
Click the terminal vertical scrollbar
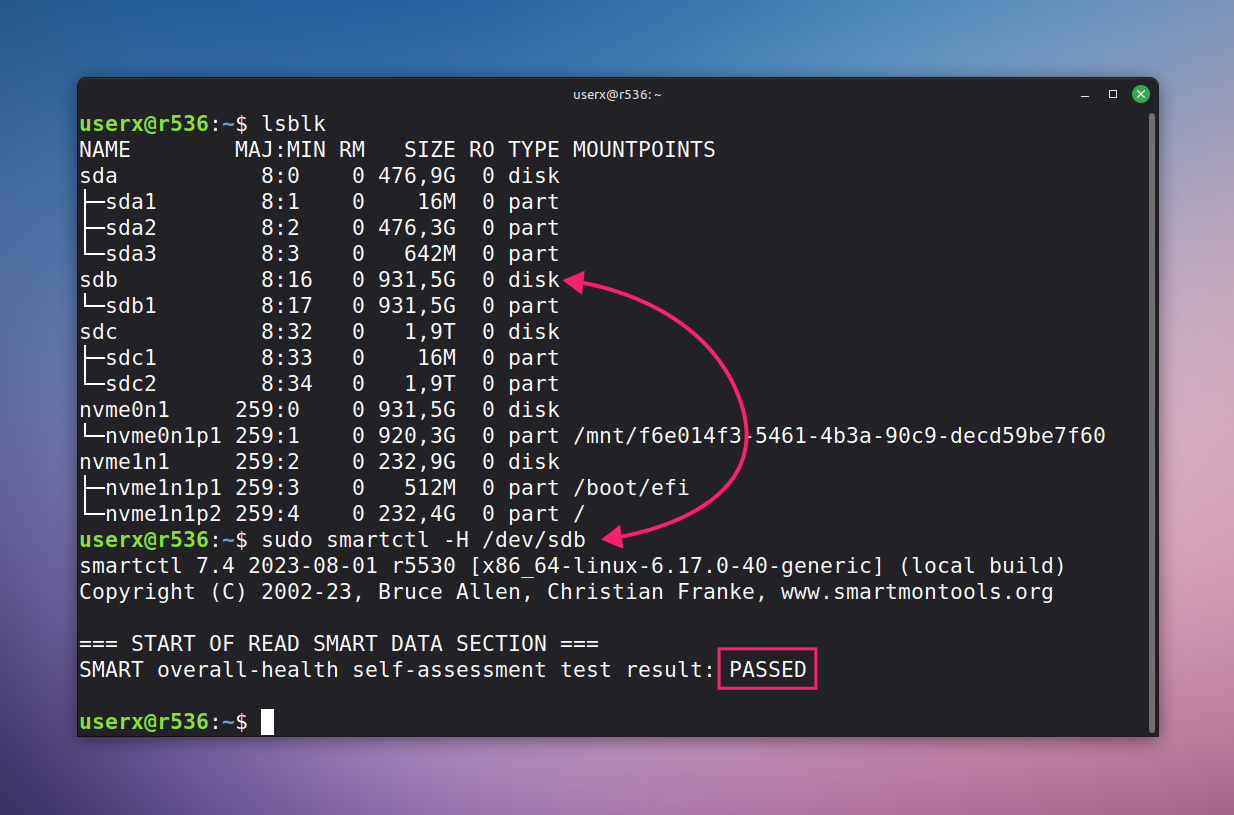1153,423
